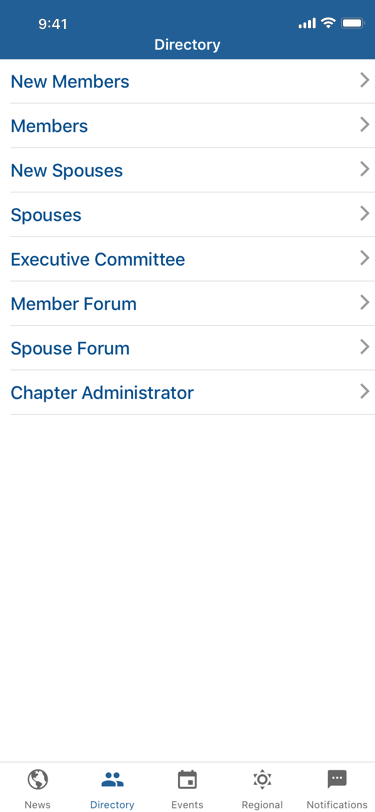
Task: Go to the Member Forum entry
Action: (188, 303)
